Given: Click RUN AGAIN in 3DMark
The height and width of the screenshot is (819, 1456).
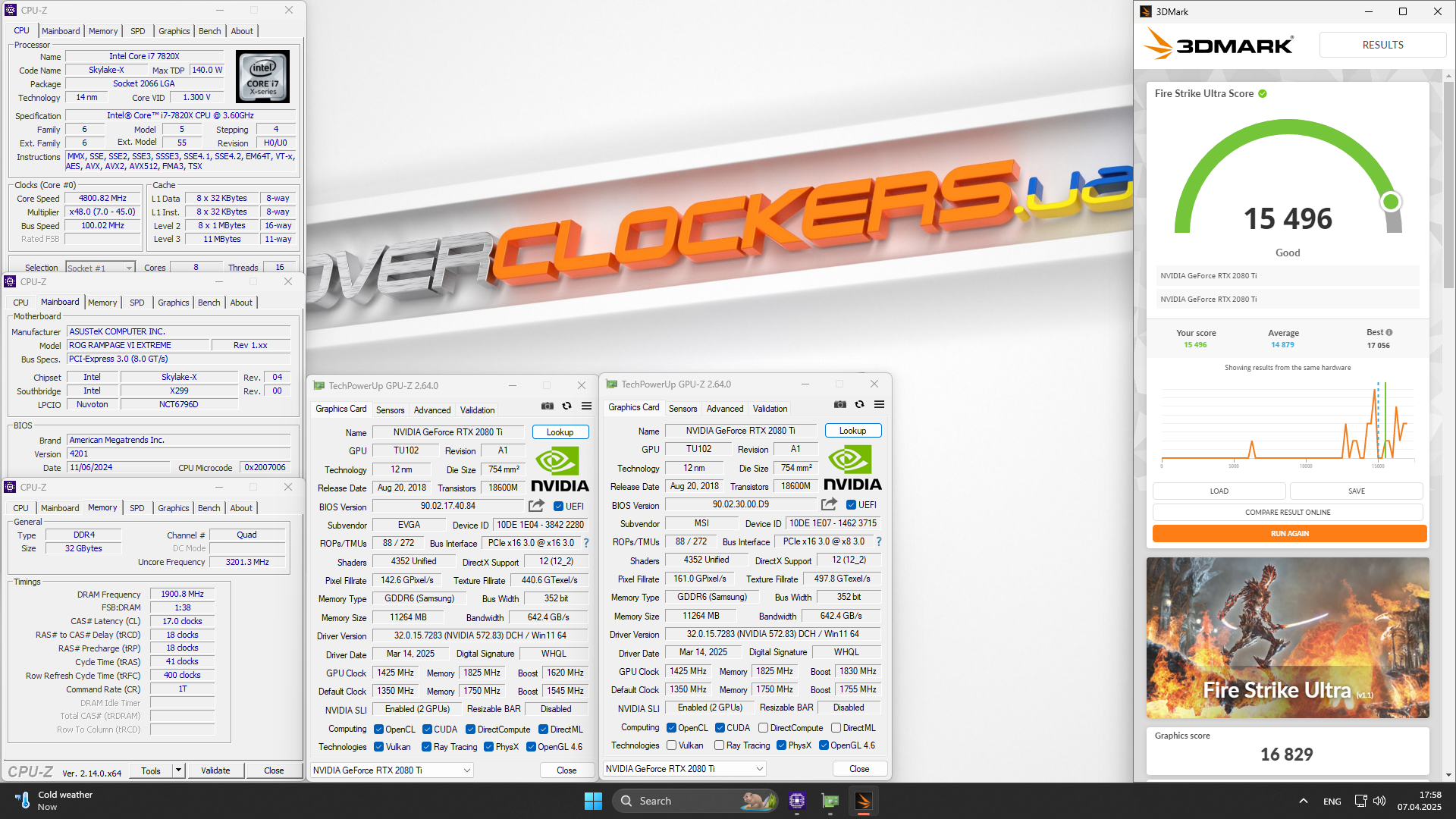Looking at the screenshot, I should click(1289, 534).
